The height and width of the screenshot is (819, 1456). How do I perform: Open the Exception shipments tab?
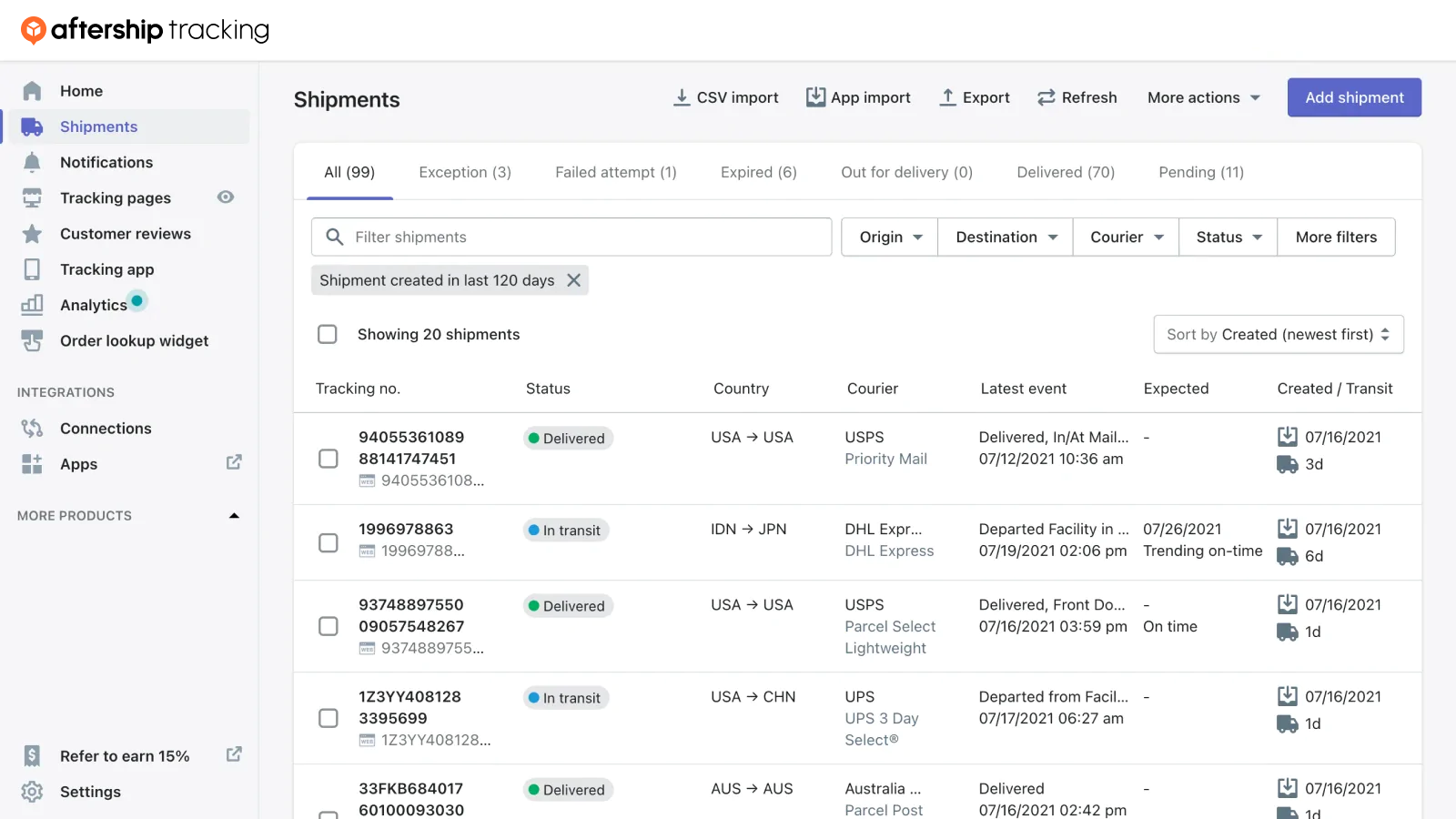[464, 172]
